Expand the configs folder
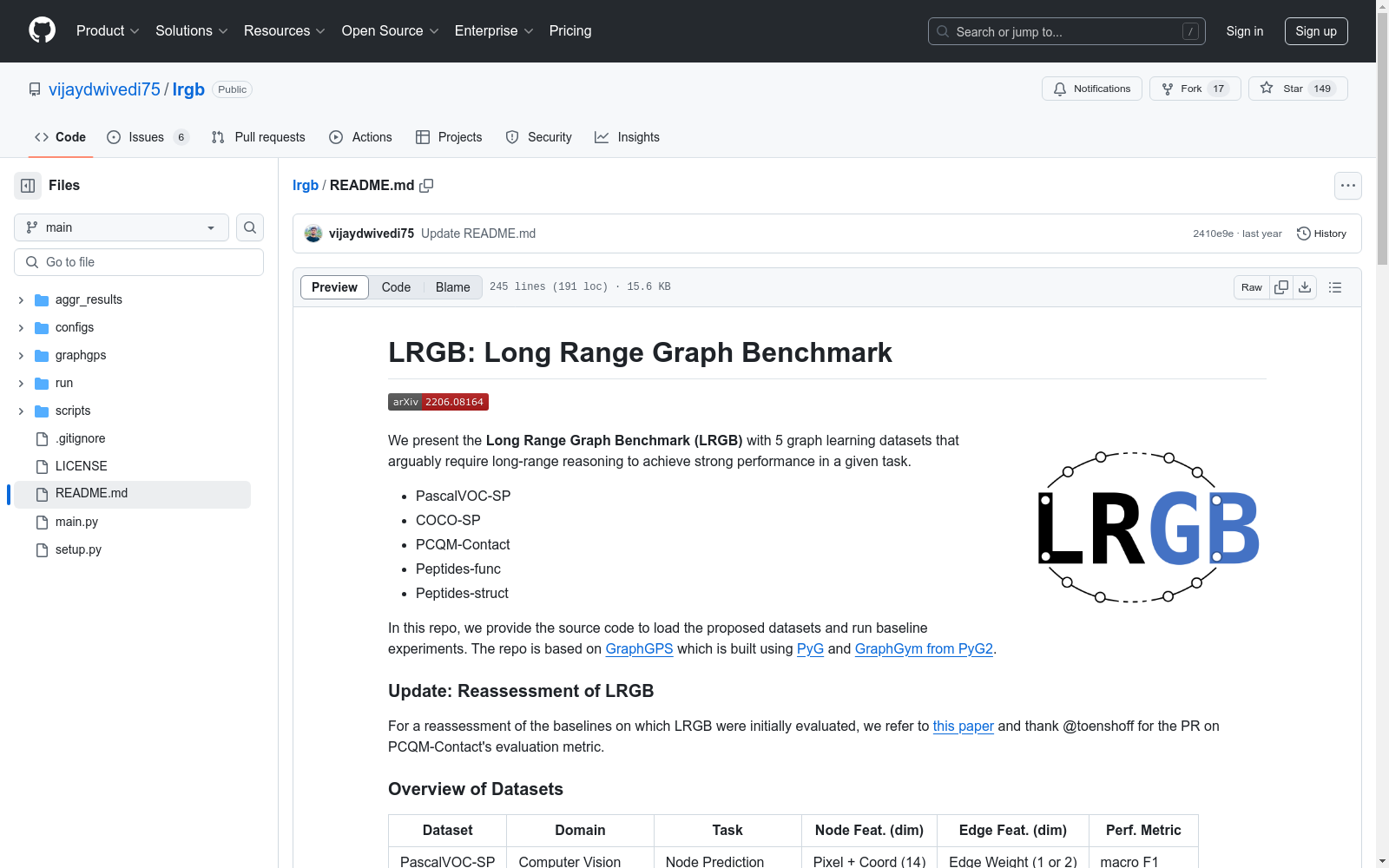The width and height of the screenshot is (1389, 868). 20,327
